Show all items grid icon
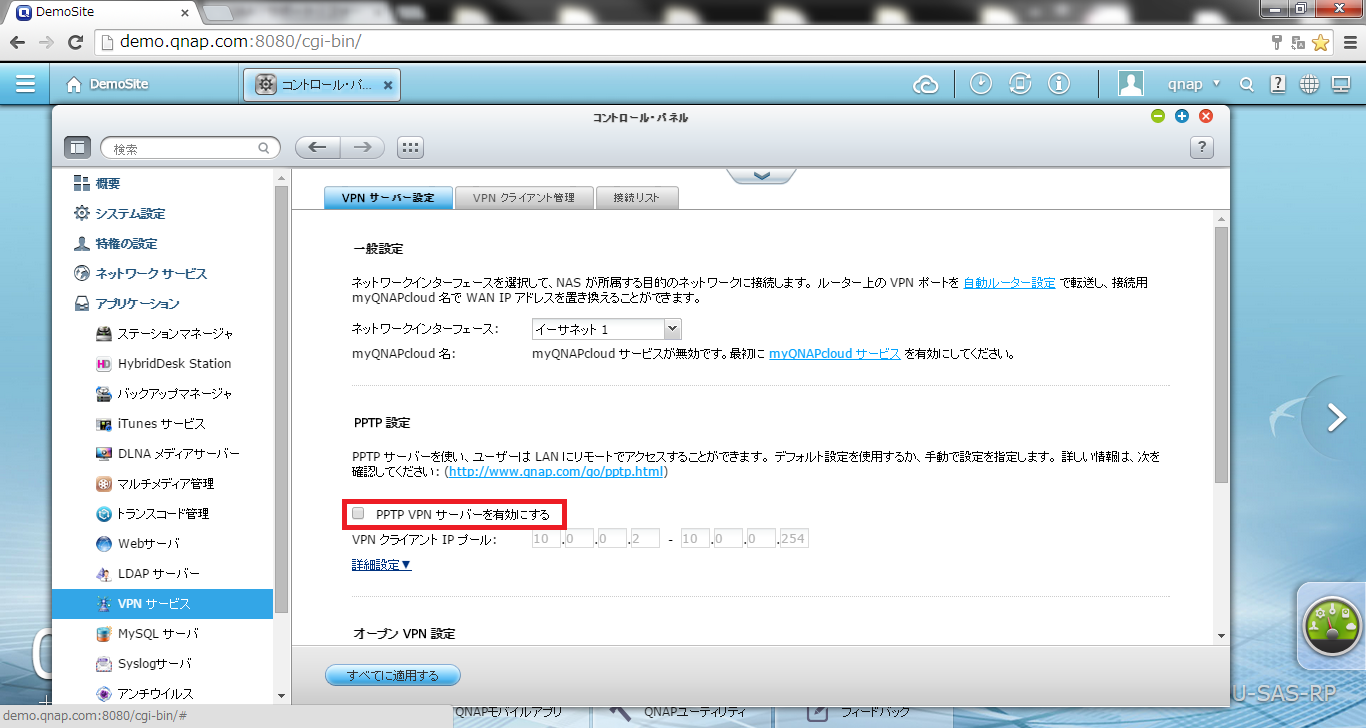 [410, 148]
